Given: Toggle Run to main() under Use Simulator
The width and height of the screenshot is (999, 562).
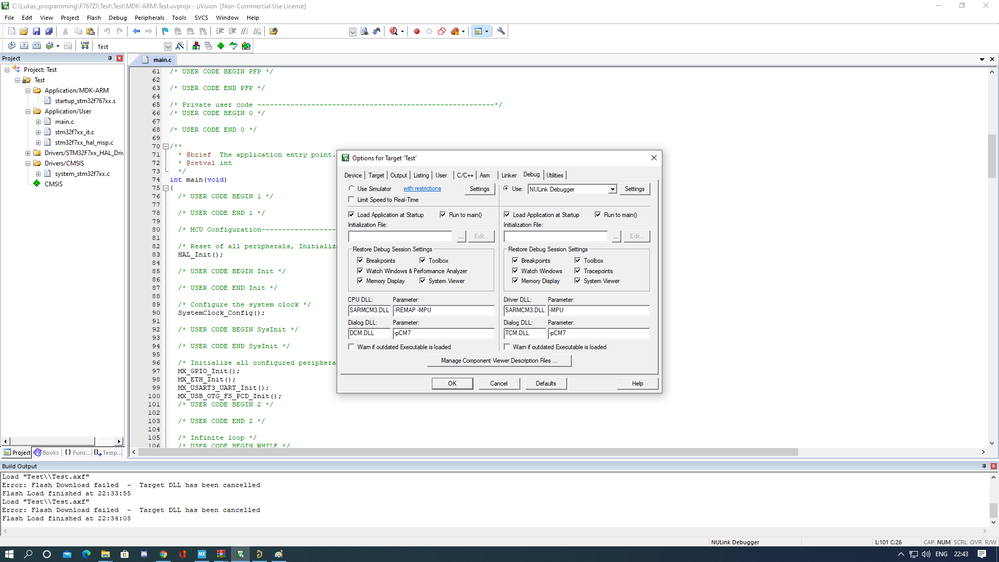Looking at the screenshot, I should pos(443,215).
